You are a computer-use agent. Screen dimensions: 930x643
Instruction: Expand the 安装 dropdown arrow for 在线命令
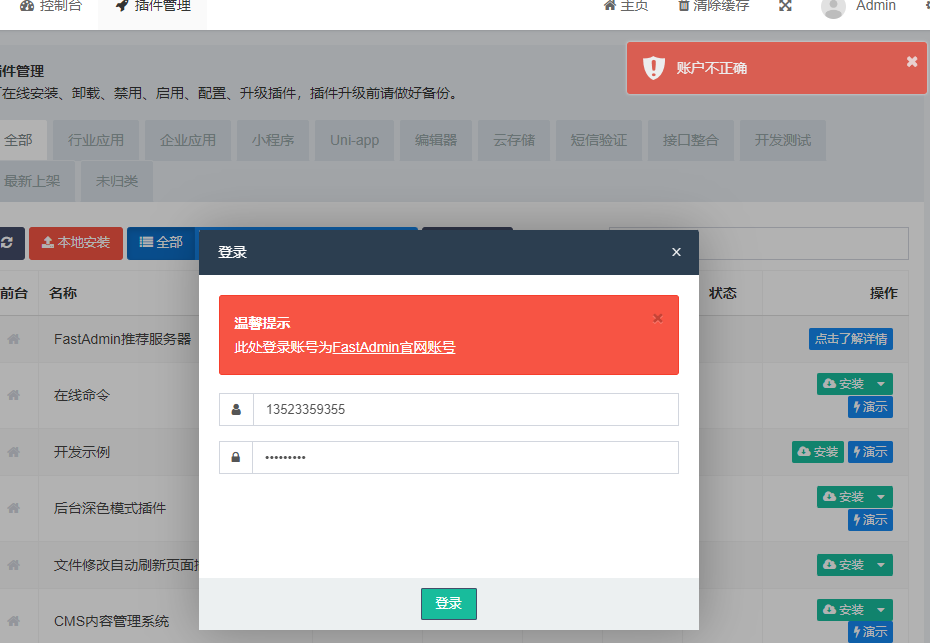(881, 384)
